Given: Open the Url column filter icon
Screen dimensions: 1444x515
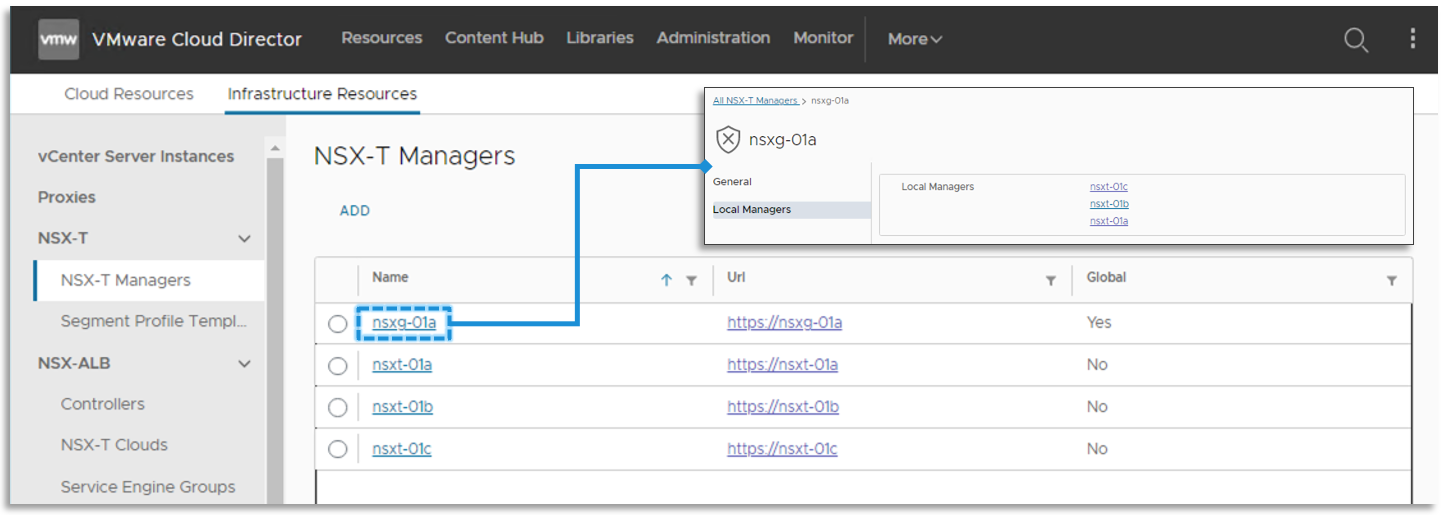Looking at the screenshot, I should click(x=1050, y=281).
